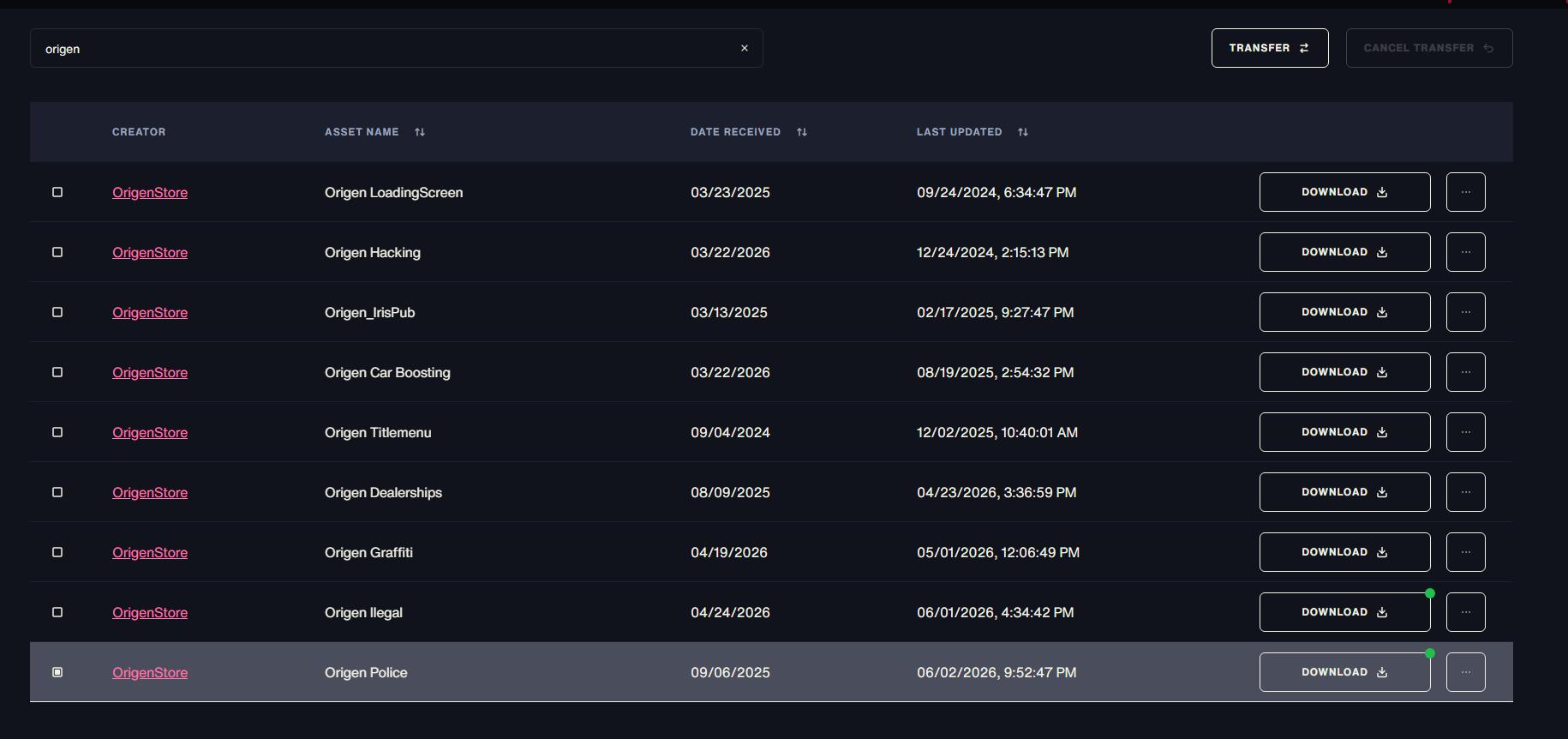Click the Transfer button
The image size is (1568, 739).
pyautogui.click(x=1270, y=48)
